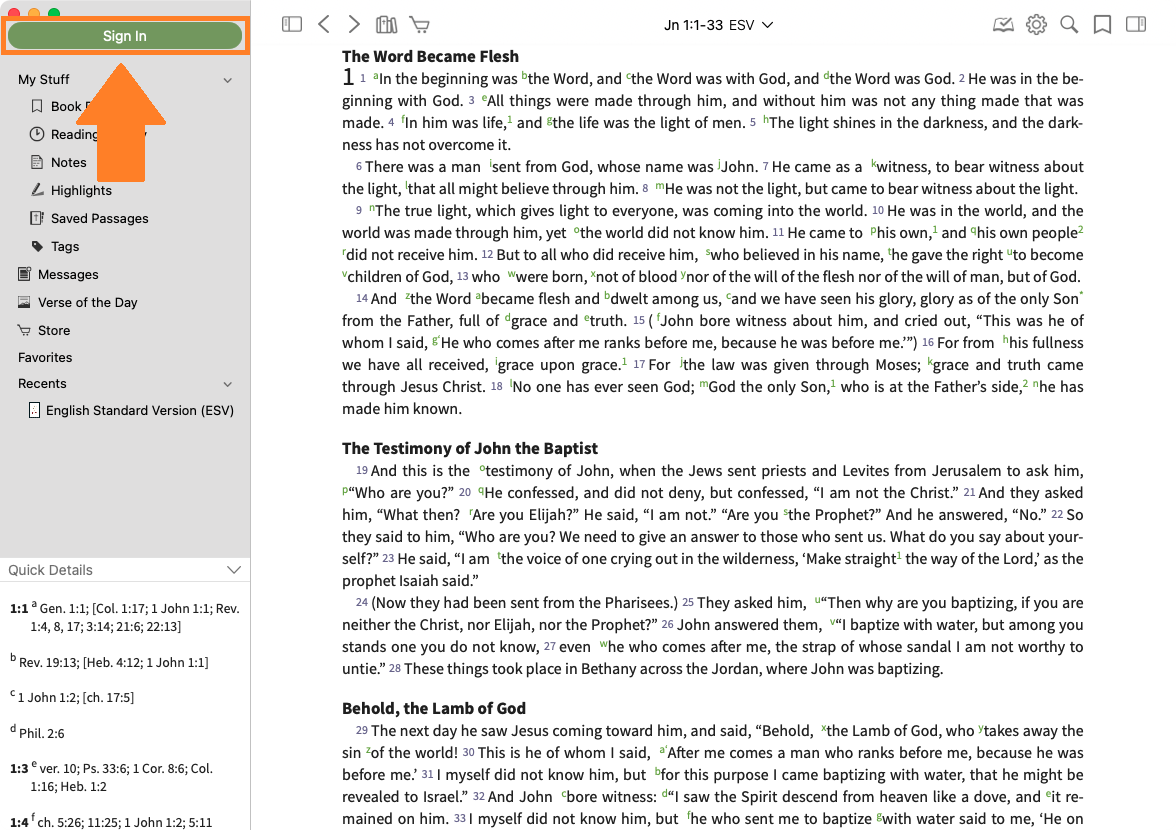Open the store cart icon in toolbar
Screen dimensions: 1176x830
(x=419, y=24)
